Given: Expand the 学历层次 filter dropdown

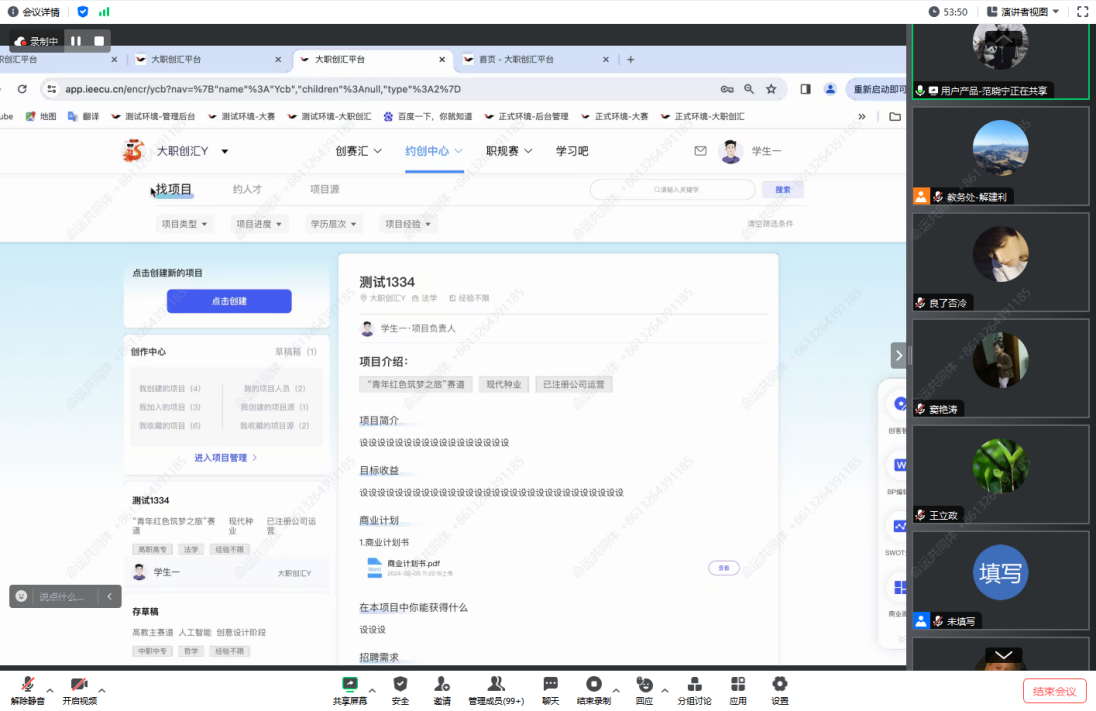Looking at the screenshot, I should point(334,224).
